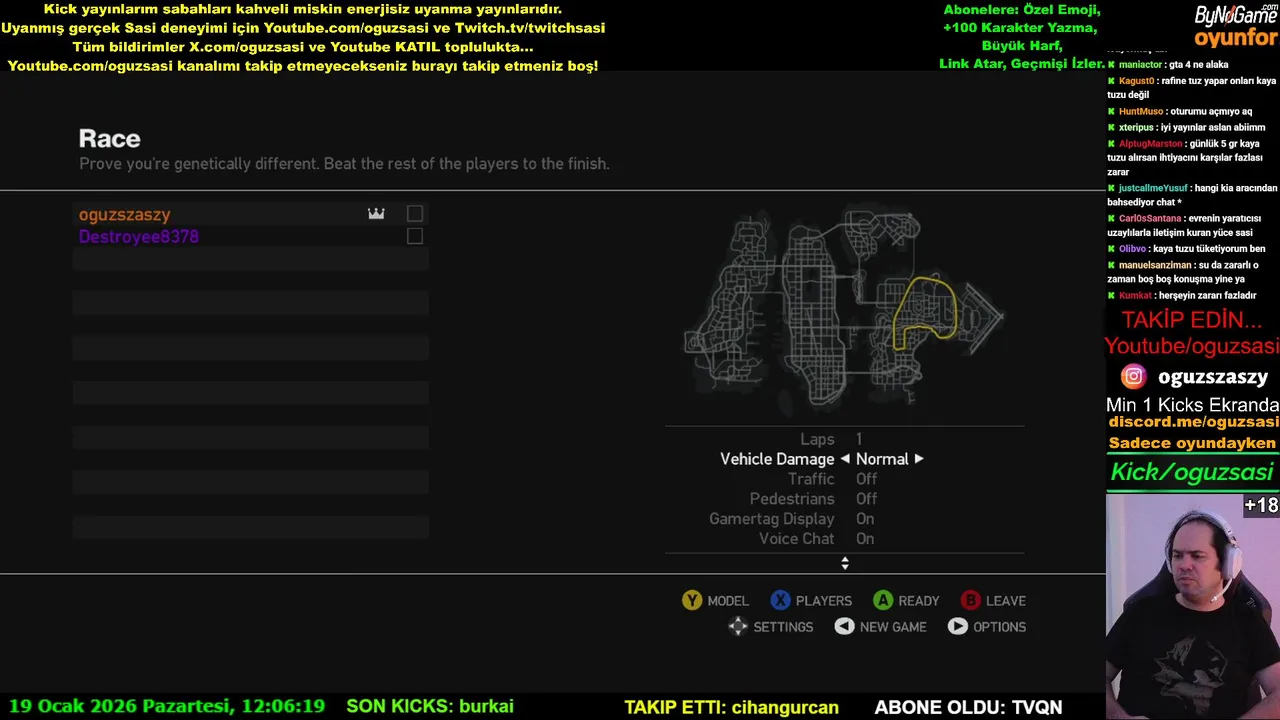This screenshot has height=720, width=1280.
Task: Click the Voice Chat On value
Action: pos(865,539)
